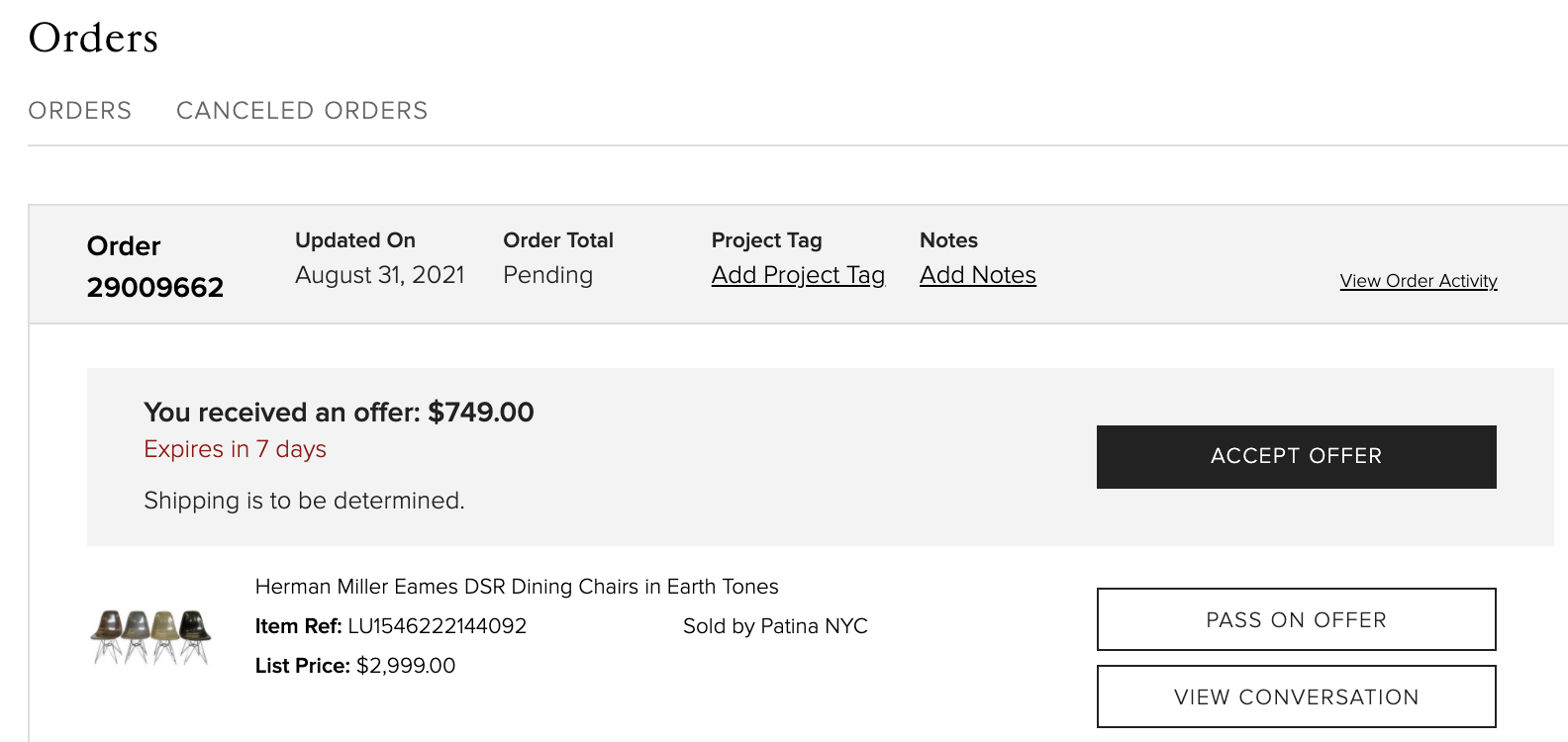Pass on the offer
This screenshot has width=1568, height=742.
[1297, 619]
